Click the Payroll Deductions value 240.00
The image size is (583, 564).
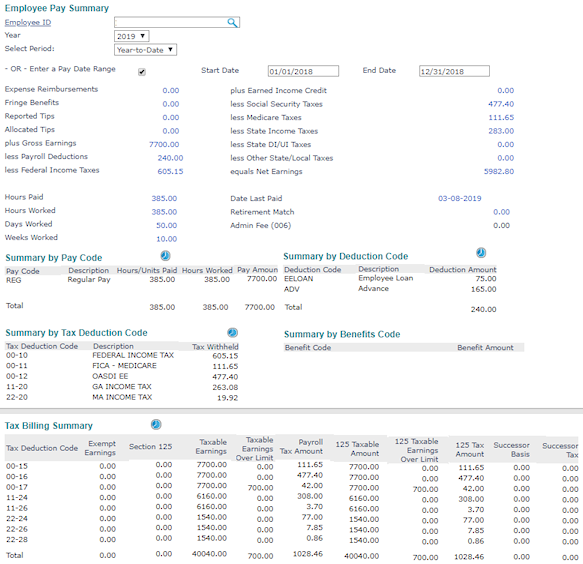point(170,158)
